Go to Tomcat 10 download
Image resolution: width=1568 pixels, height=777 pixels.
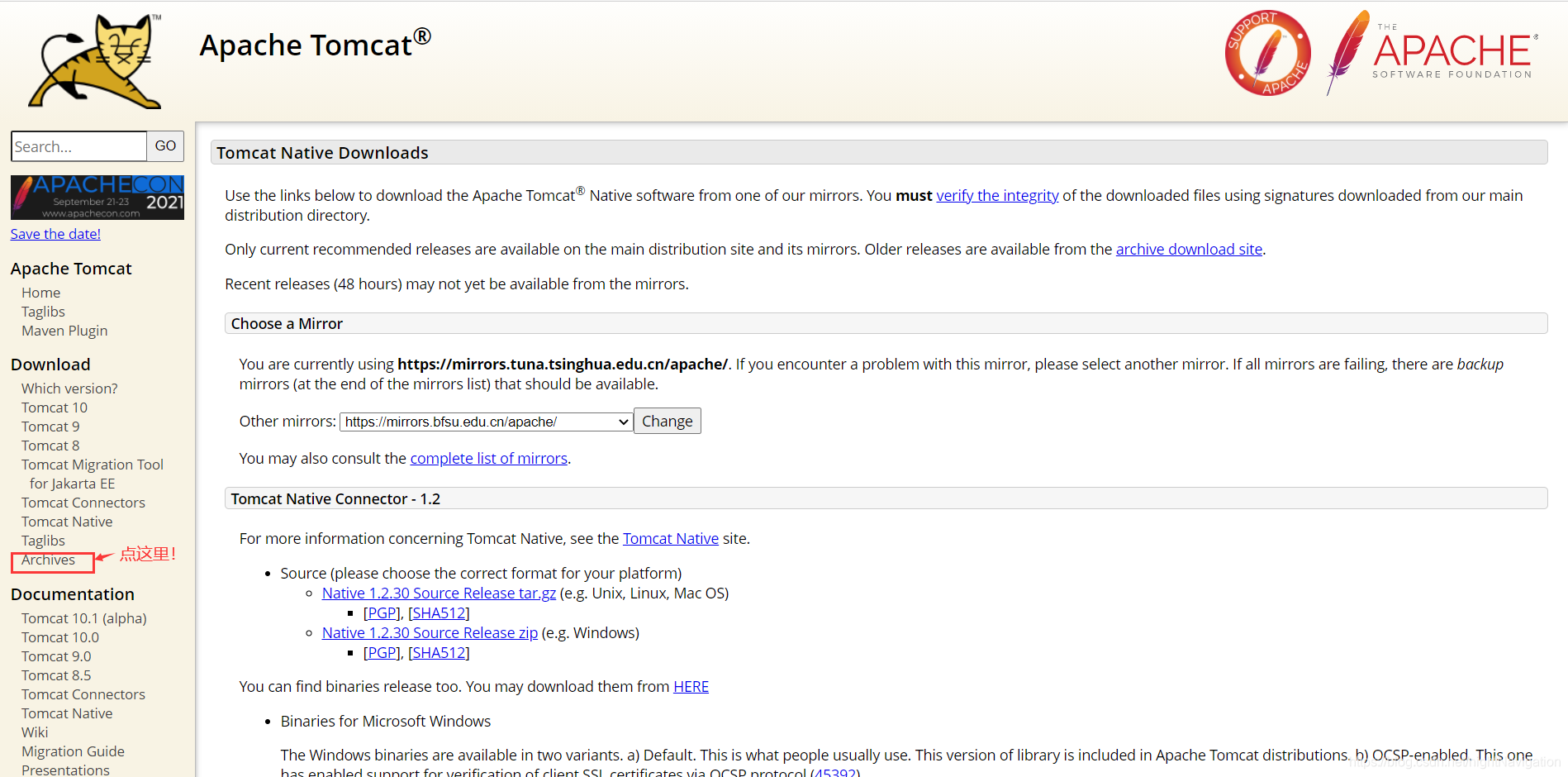click(x=55, y=408)
